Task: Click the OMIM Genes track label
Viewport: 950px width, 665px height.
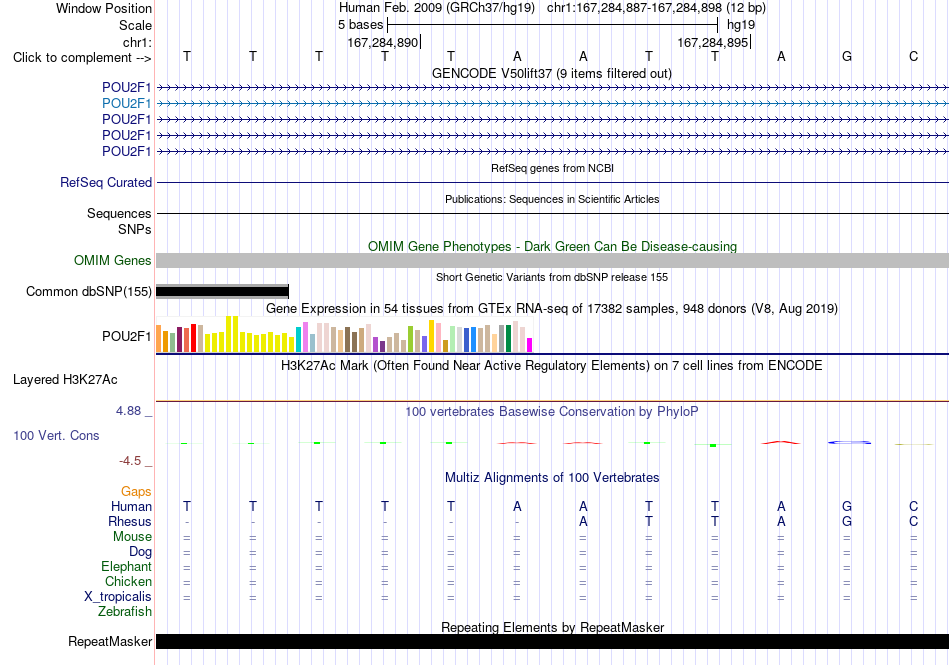Action: click(113, 260)
